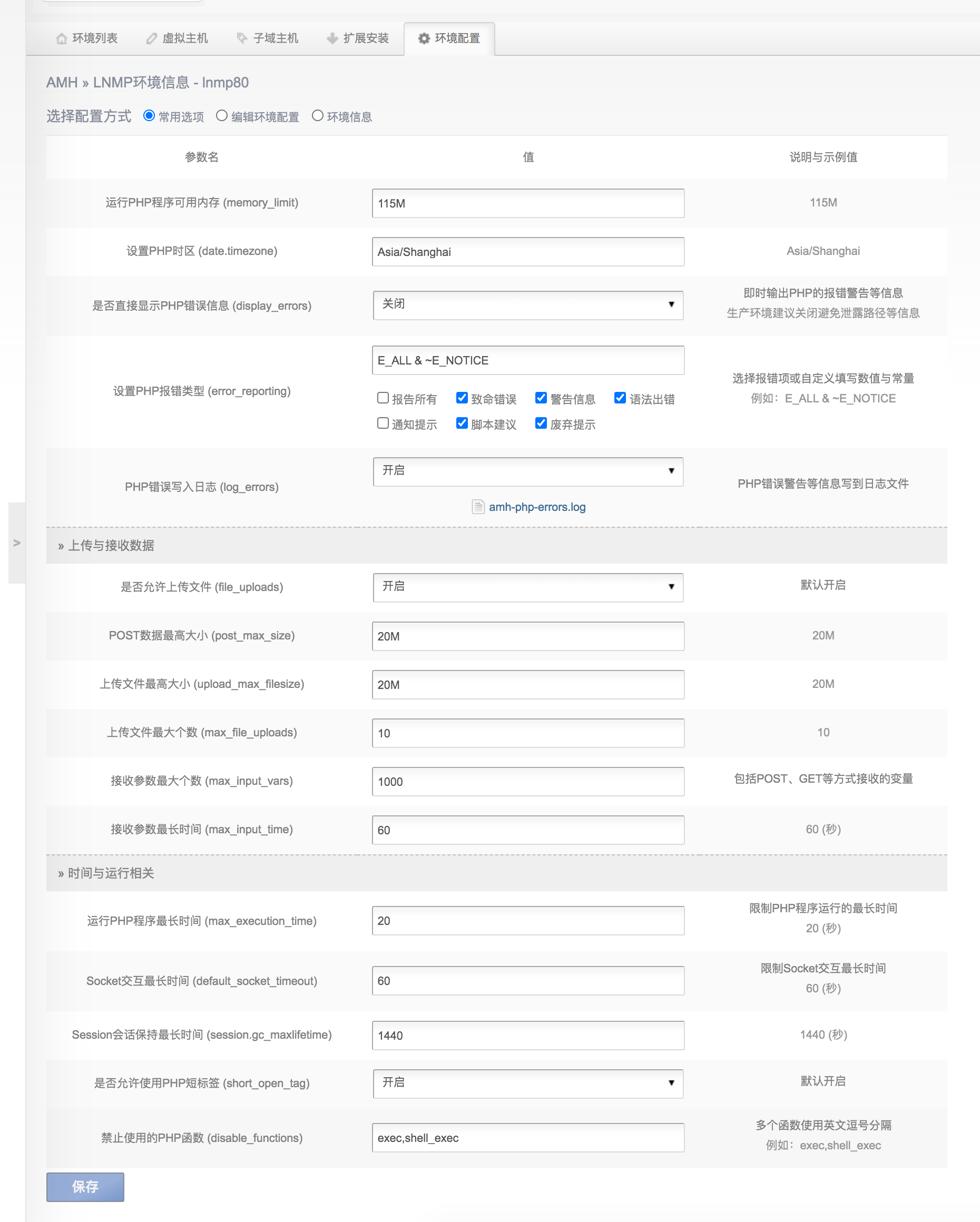Open the log_errors dropdown
Screen dimensions: 980x1222
(x=528, y=471)
